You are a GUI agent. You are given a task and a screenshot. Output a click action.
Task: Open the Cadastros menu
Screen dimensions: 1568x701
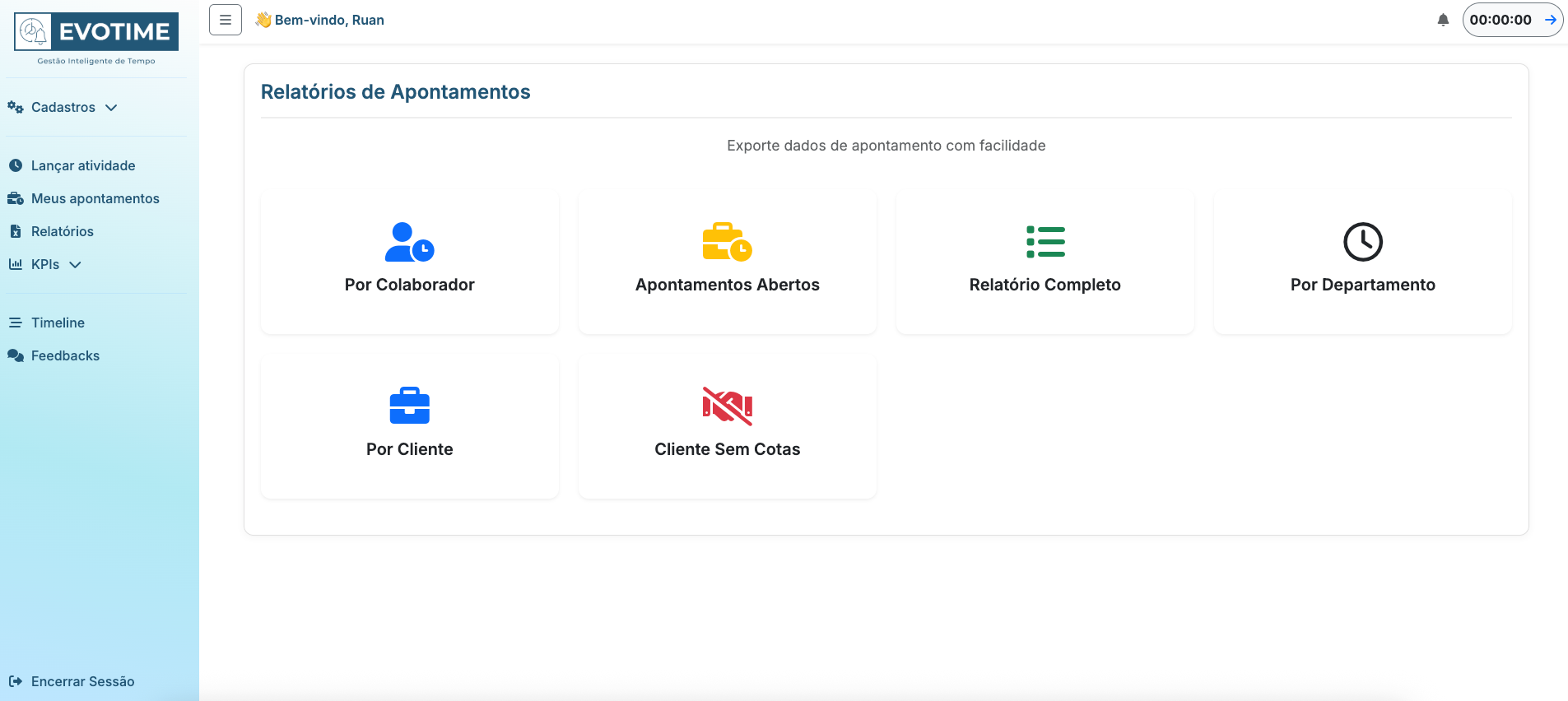tap(63, 107)
